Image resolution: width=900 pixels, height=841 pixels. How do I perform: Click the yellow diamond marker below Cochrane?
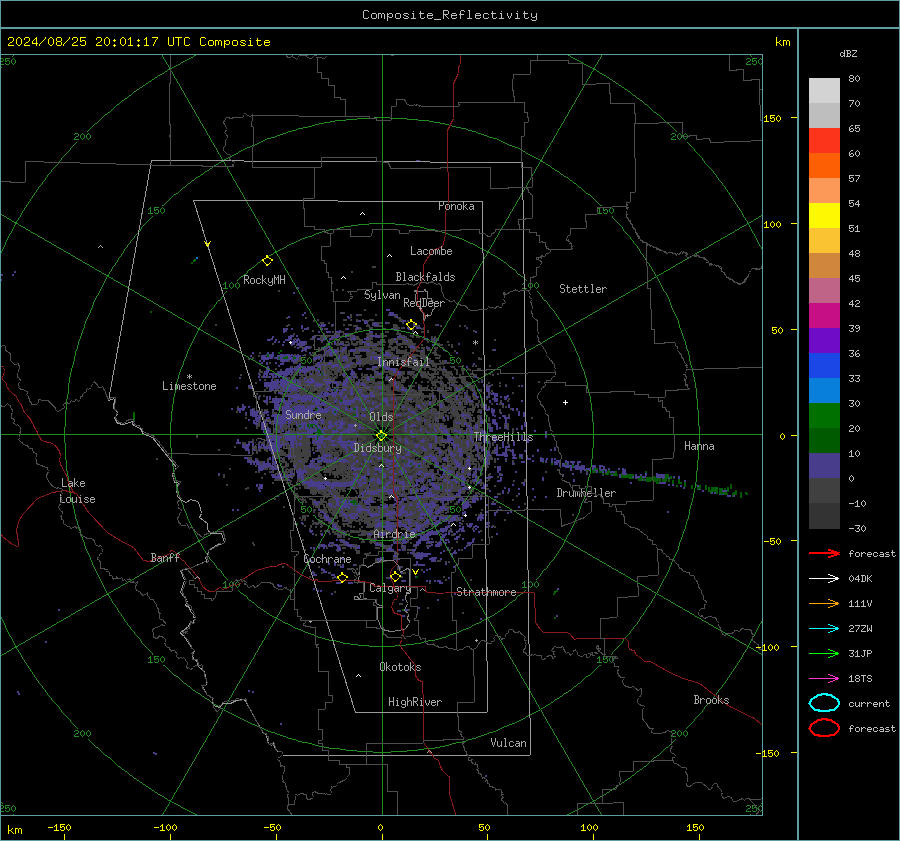coord(342,577)
